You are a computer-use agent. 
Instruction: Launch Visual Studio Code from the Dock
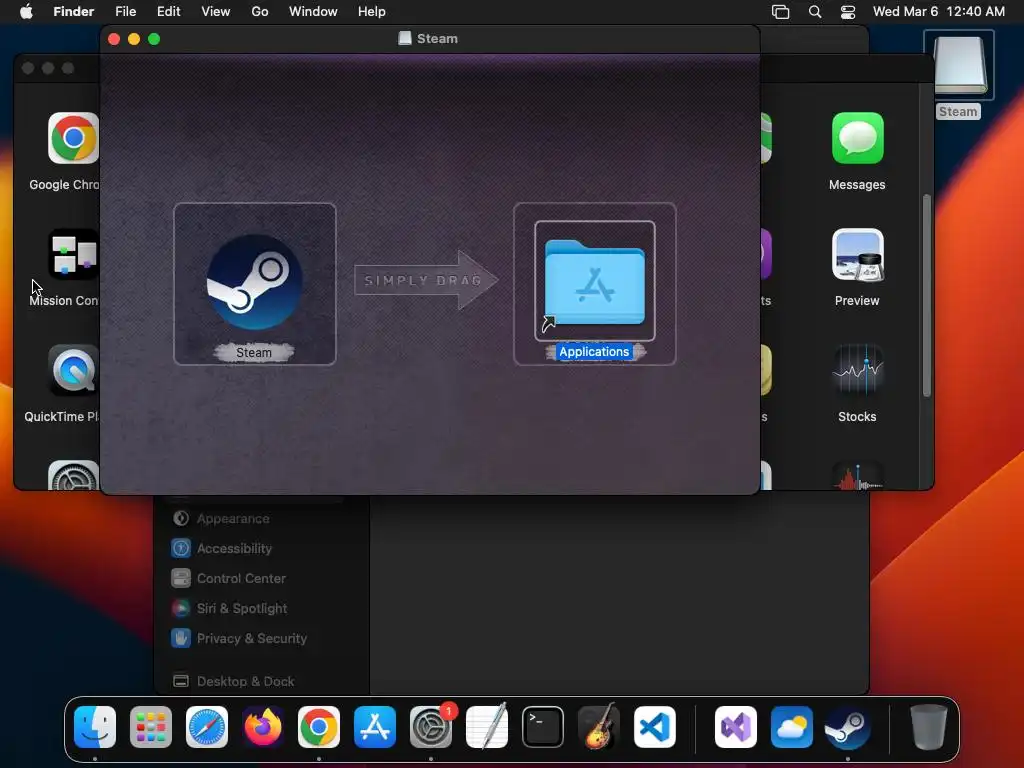[654, 727]
